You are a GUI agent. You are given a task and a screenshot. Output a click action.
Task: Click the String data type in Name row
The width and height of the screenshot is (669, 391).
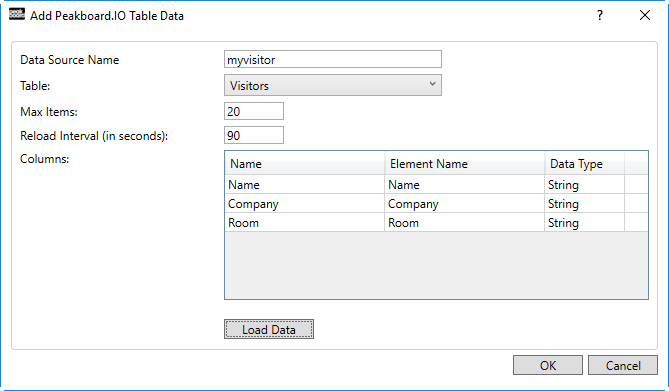pos(585,185)
